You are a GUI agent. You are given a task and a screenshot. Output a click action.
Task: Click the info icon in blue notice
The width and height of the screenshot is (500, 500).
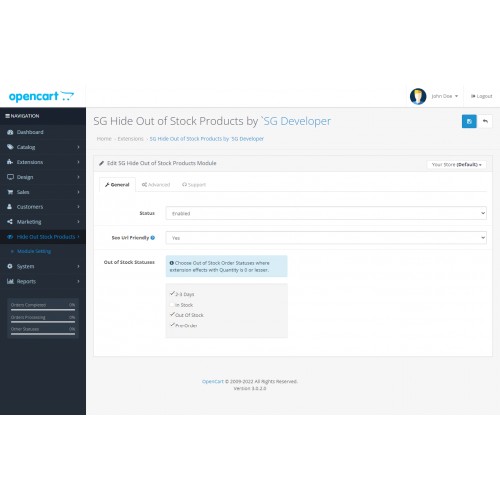click(172, 263)
